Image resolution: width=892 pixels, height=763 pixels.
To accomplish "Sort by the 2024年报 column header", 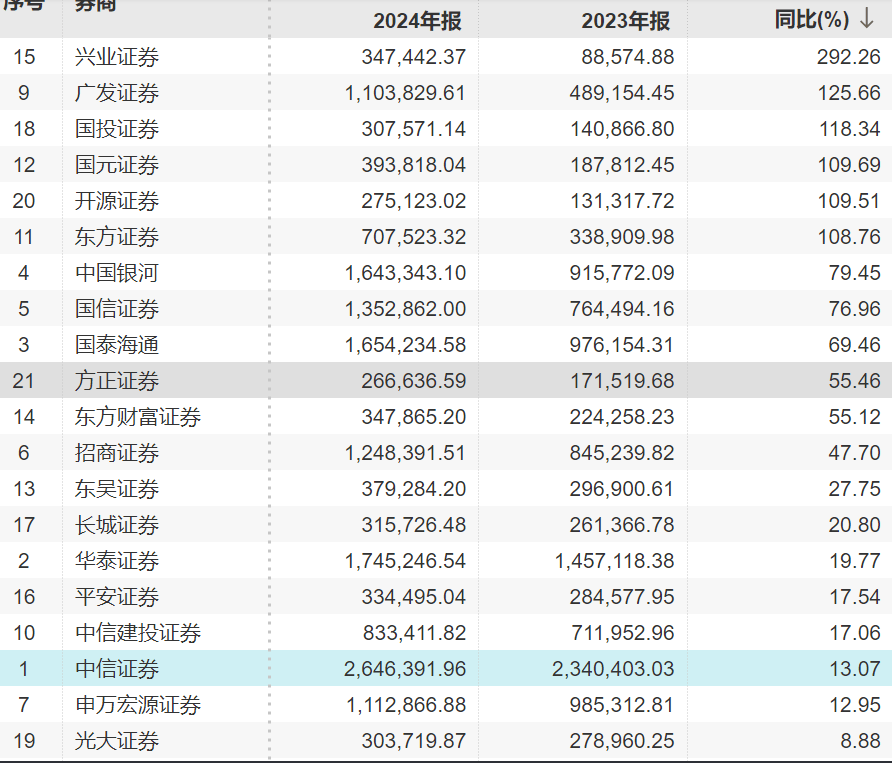I will (x=417, y=20).
